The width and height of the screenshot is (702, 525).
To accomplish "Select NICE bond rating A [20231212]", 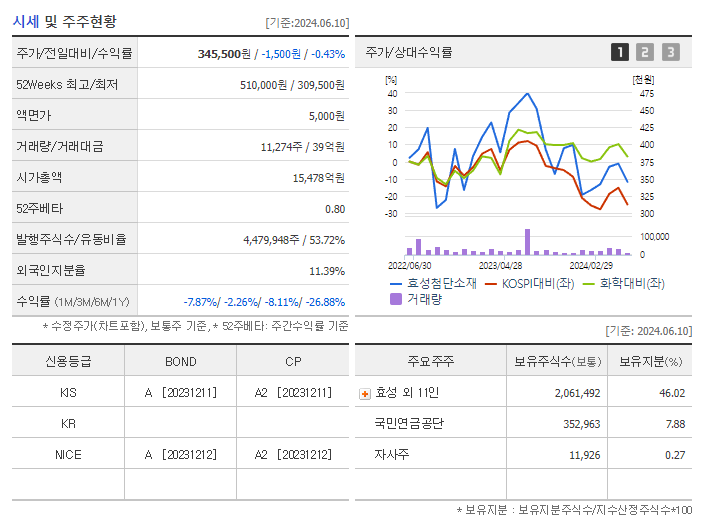I will 180,455.
